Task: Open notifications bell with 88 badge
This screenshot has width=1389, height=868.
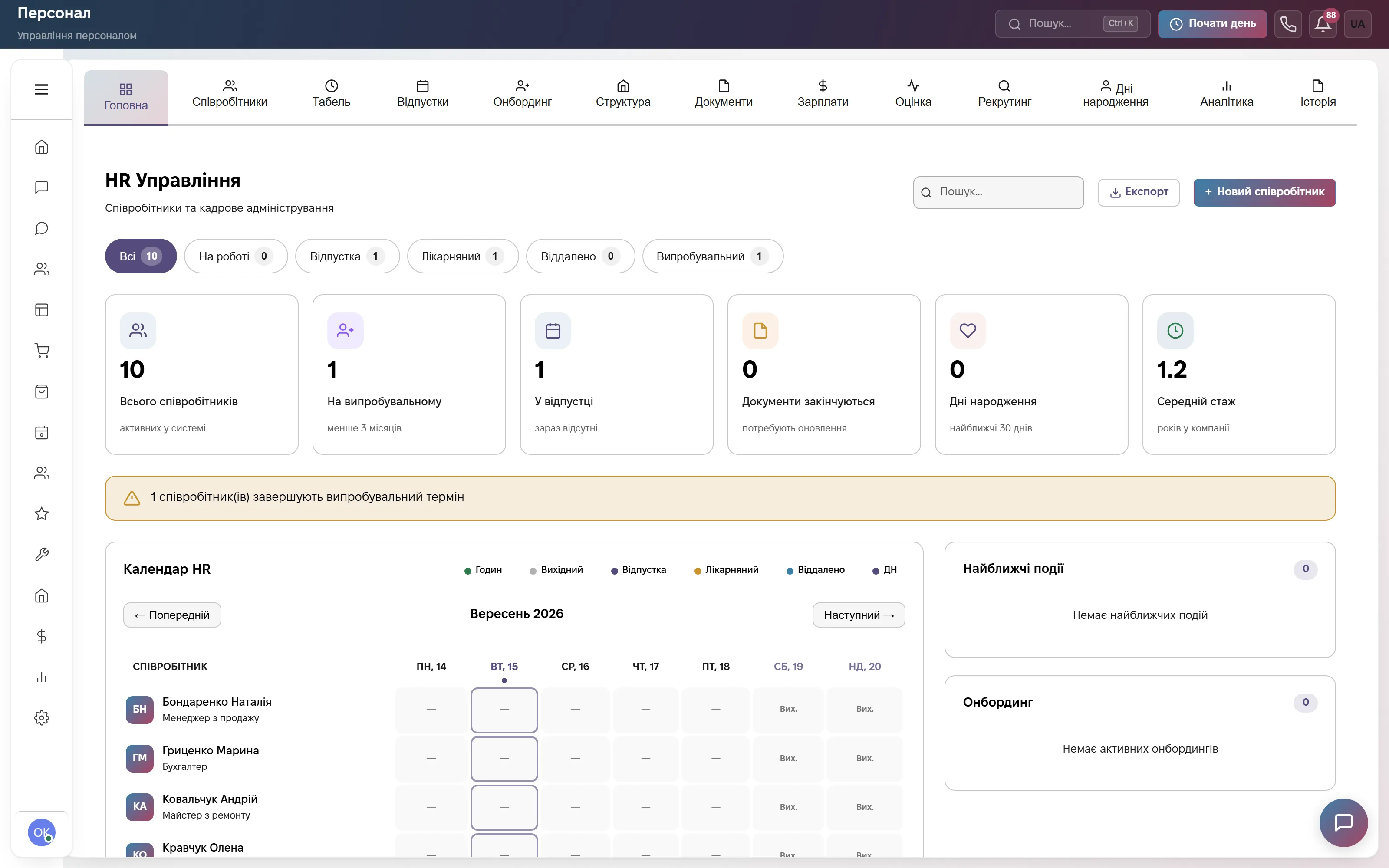Action: (x=1323, y=24)
